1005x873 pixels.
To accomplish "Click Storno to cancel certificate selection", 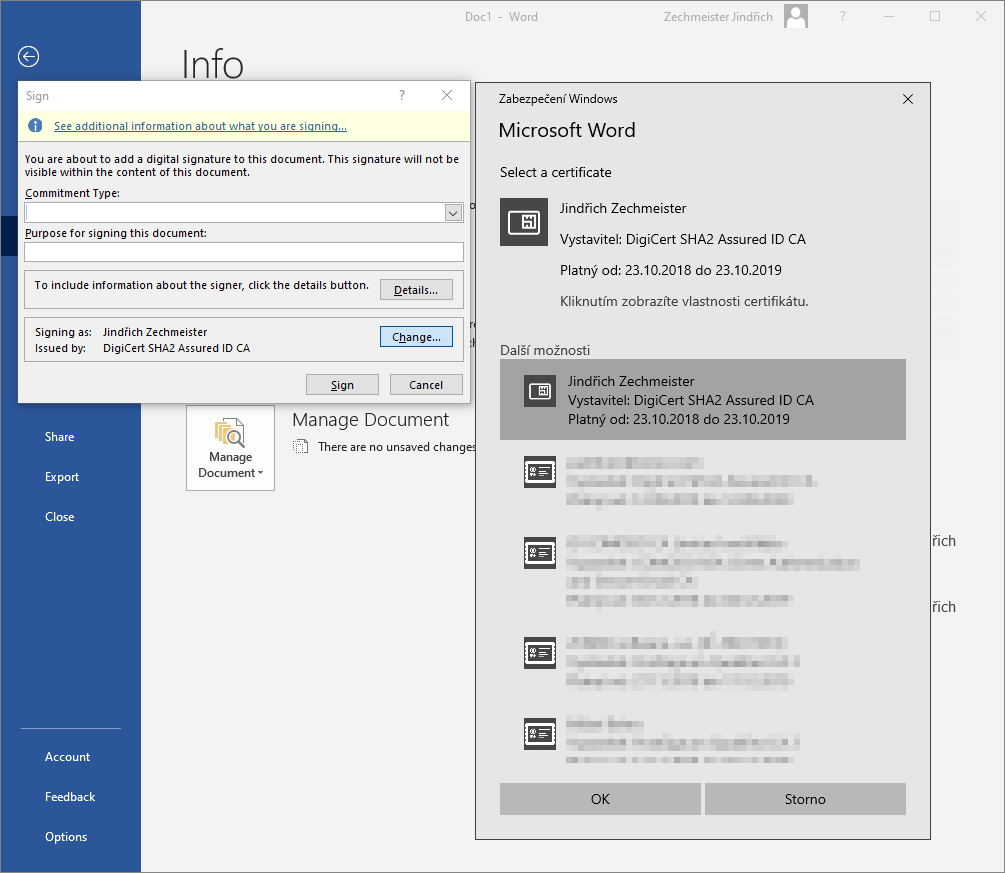I will tap(805, 799).
